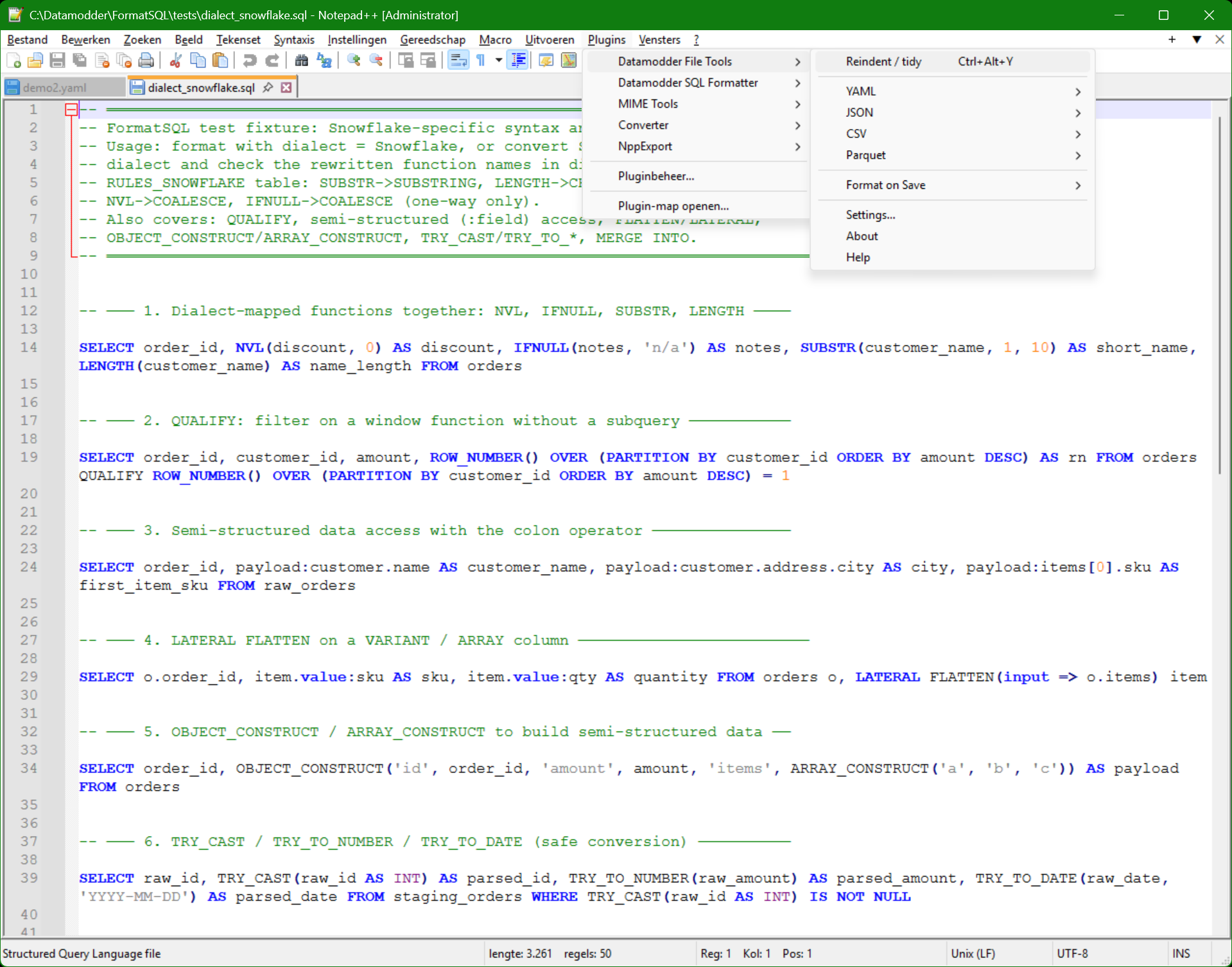Viewport: 1232px width, 967px height.
Task: Open Gereedschap menu
Action: pos(433,40)
